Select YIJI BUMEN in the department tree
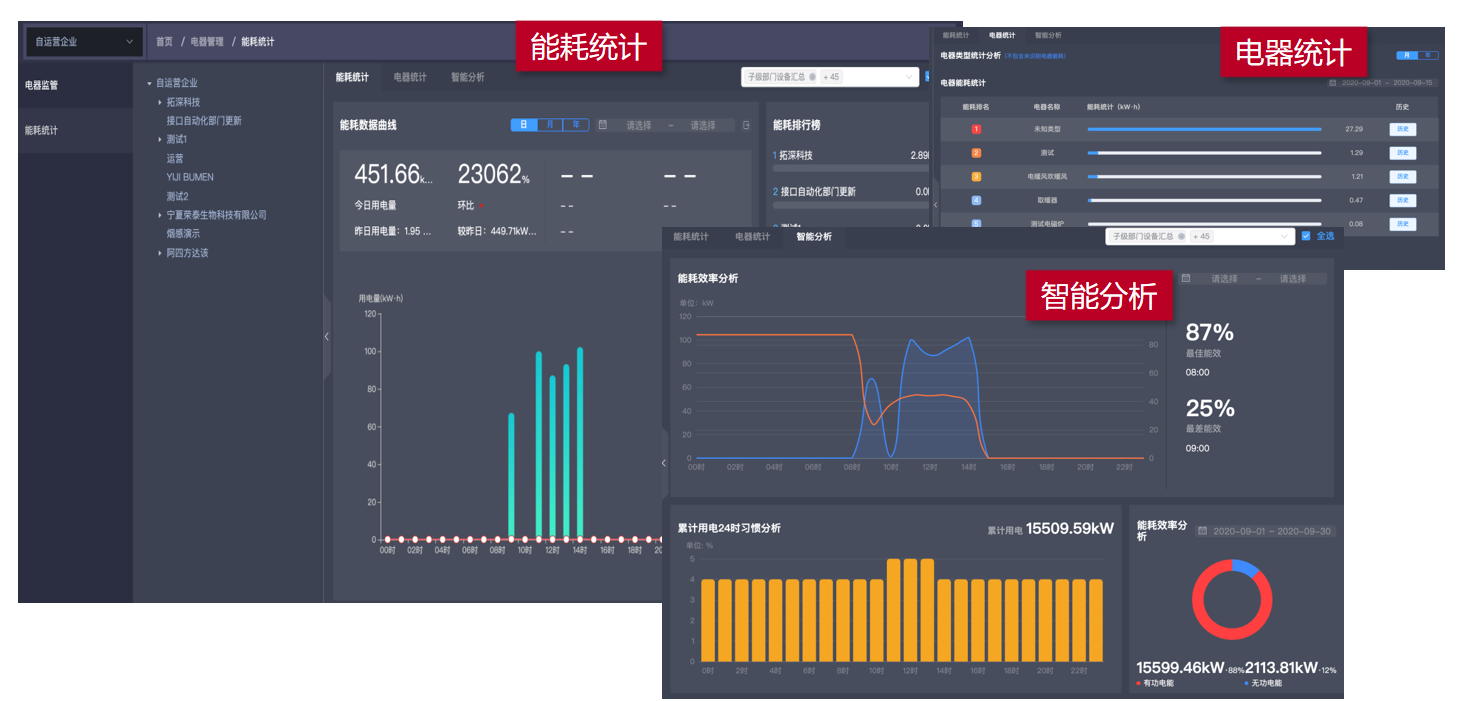 pyautogui.click(x=190, y=177)
